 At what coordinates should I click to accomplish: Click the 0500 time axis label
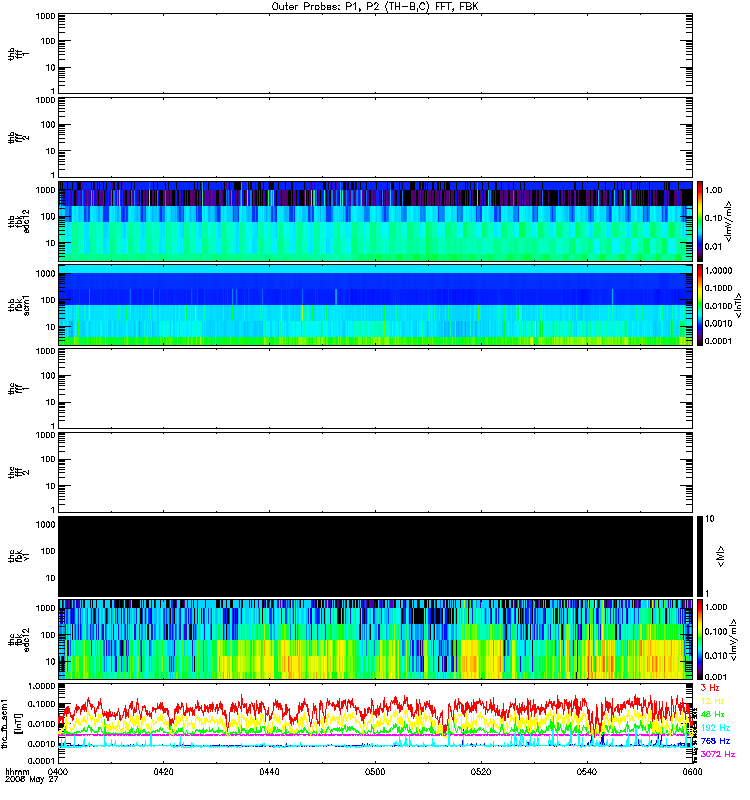click(x=375, y=771)
